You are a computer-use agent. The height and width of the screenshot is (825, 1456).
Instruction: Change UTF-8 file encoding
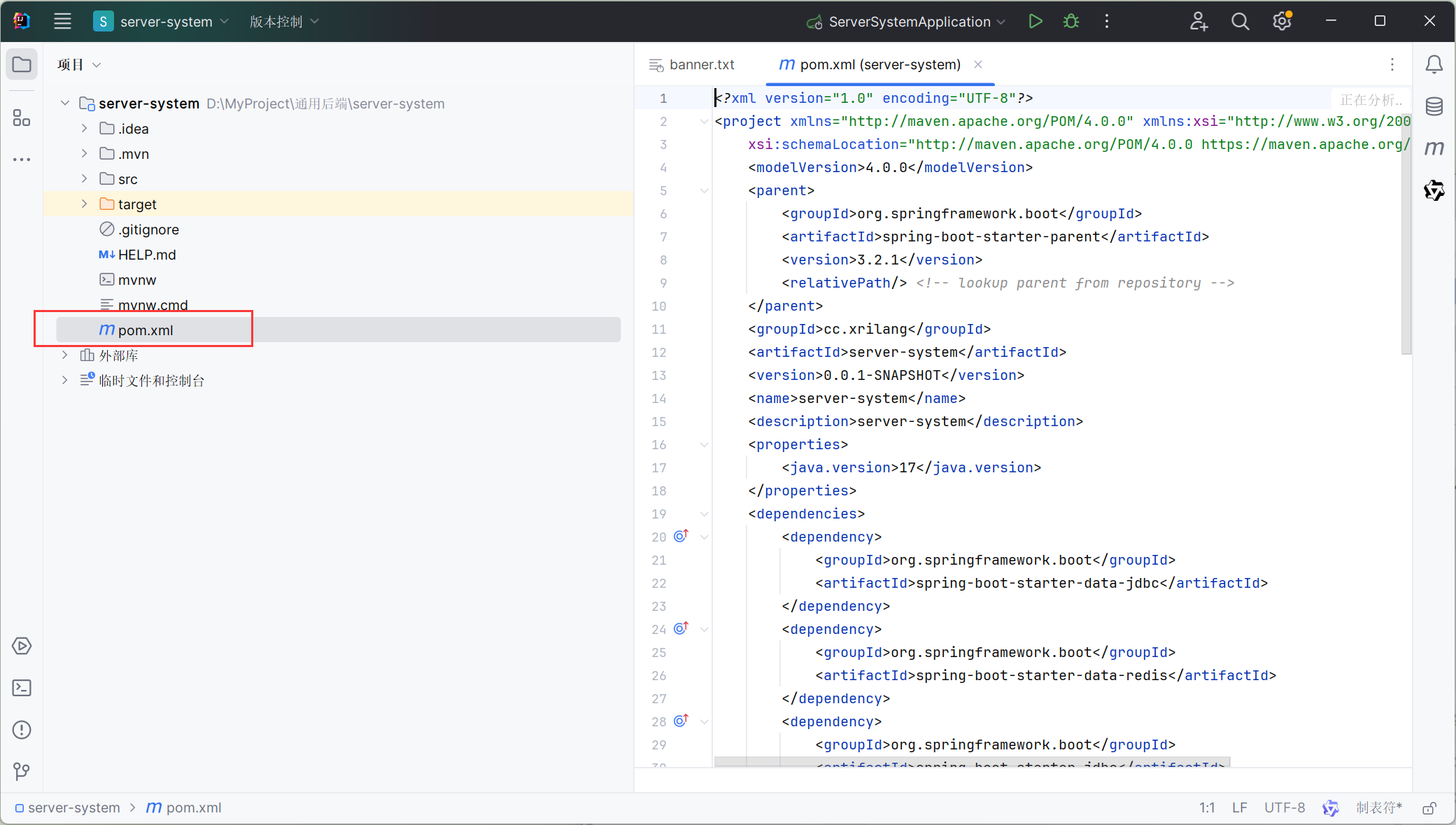pos(1285,808)
